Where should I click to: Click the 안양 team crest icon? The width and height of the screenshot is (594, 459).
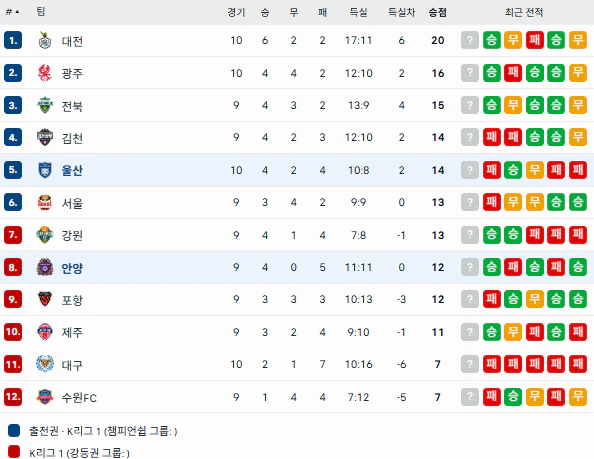[45, 267]
